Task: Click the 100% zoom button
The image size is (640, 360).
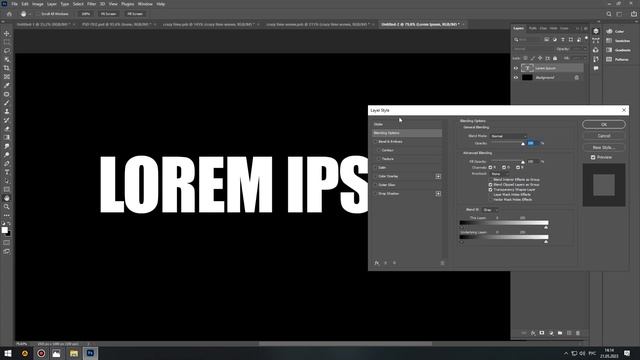Action: (x=85, y=14)
